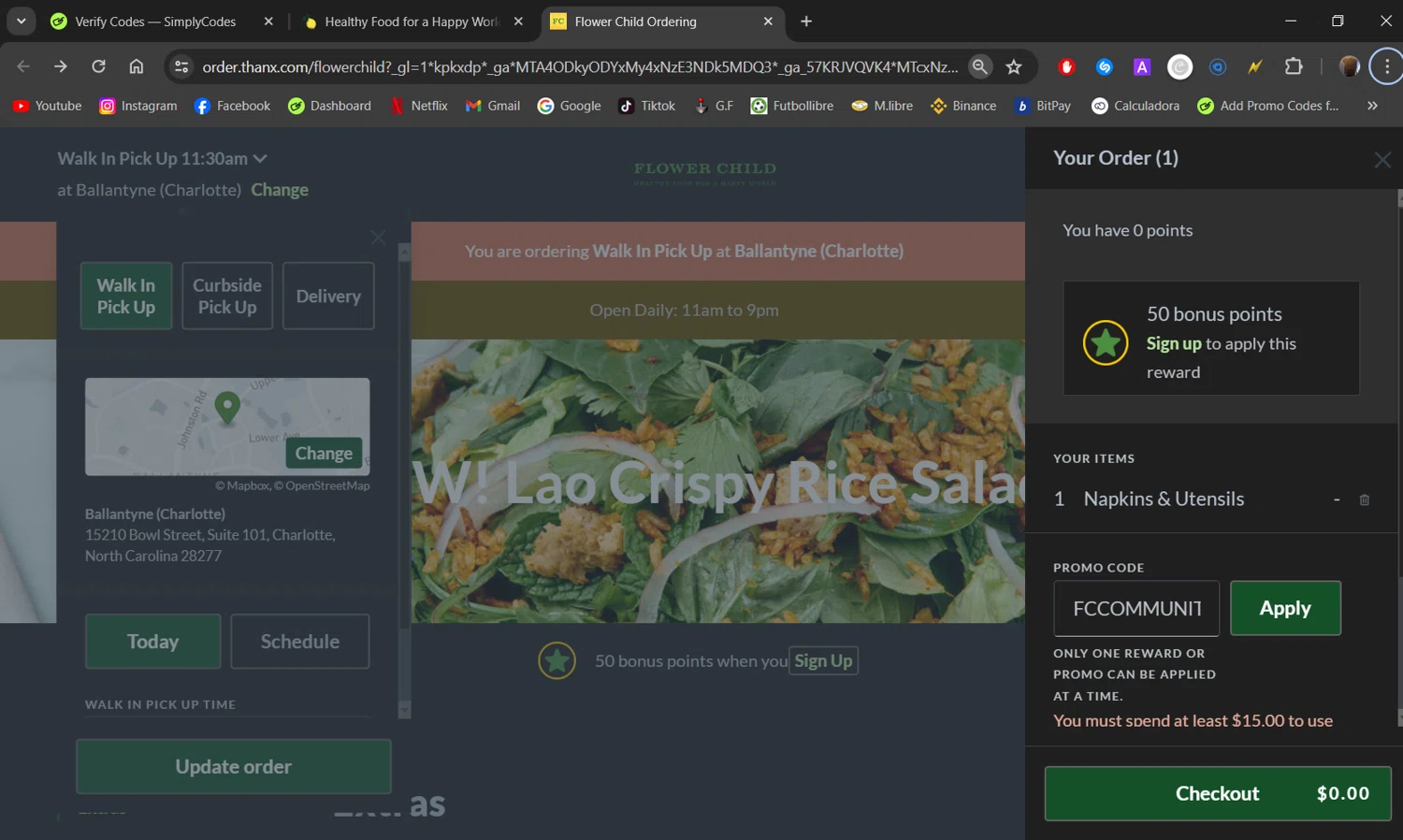This screenshot has height=840, width=1403.
Task: Click the Change button on the map
Action: click(324, 454)
